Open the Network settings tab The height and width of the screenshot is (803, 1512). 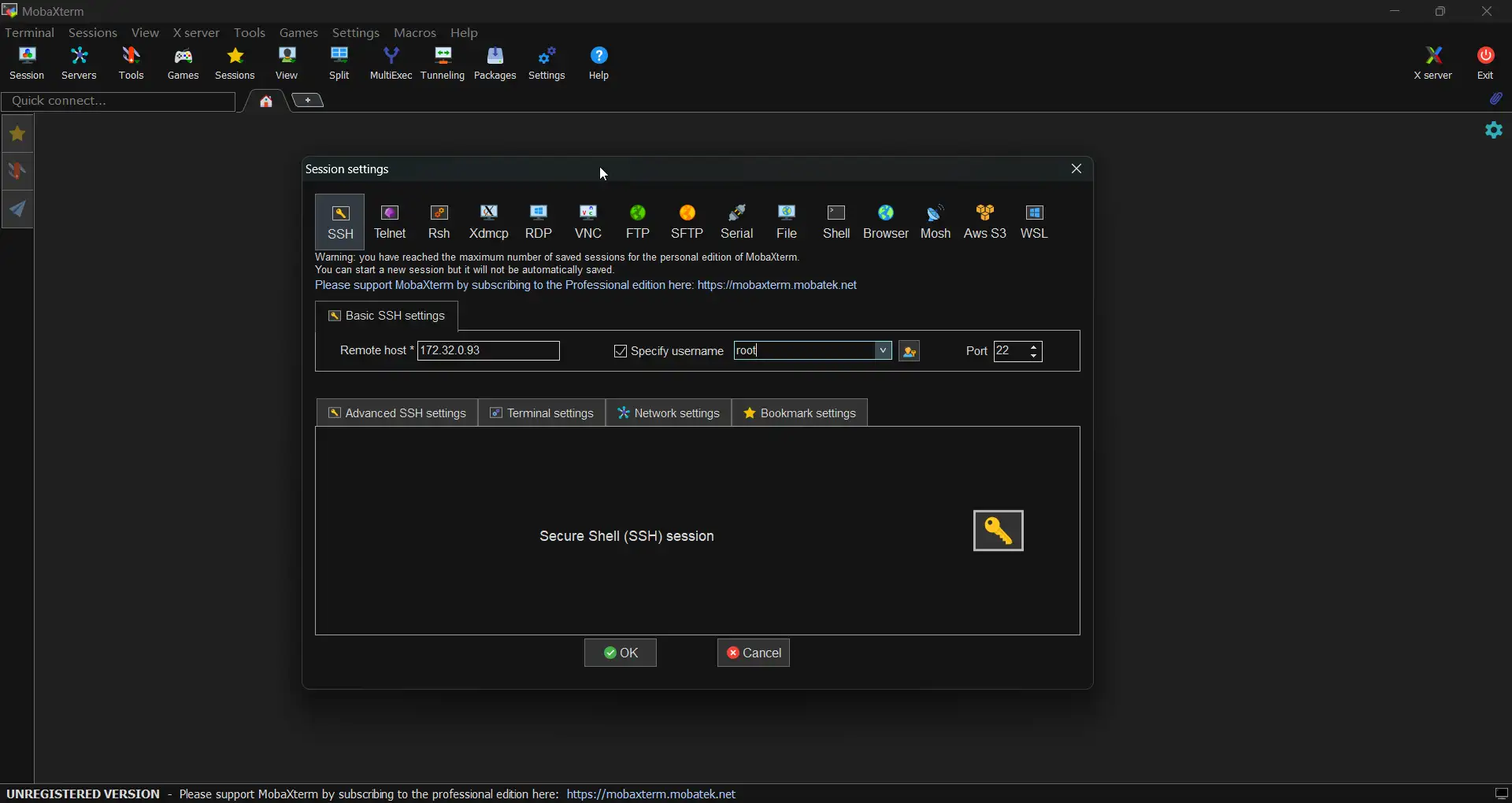[x=669, y=413]
